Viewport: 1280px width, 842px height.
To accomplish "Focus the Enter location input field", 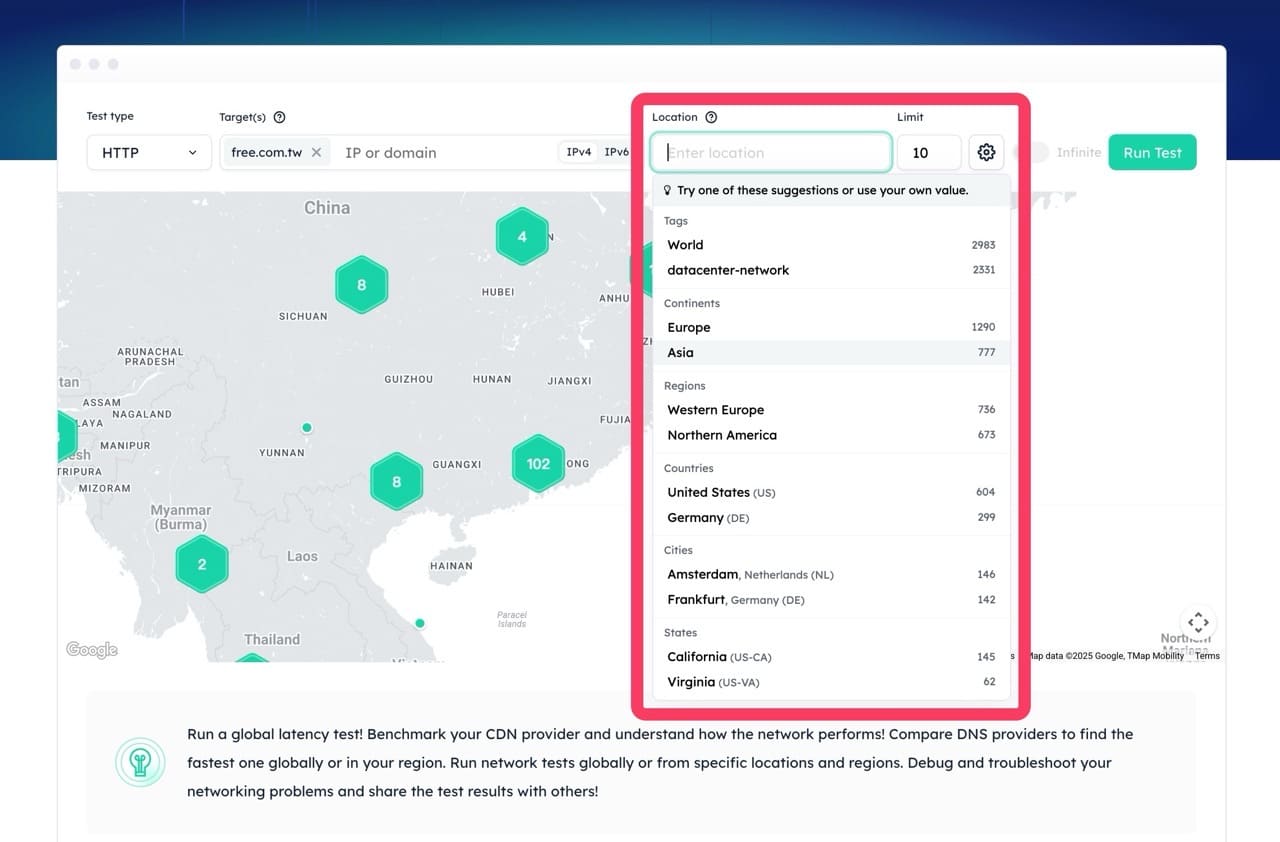I will coord(772,153).
